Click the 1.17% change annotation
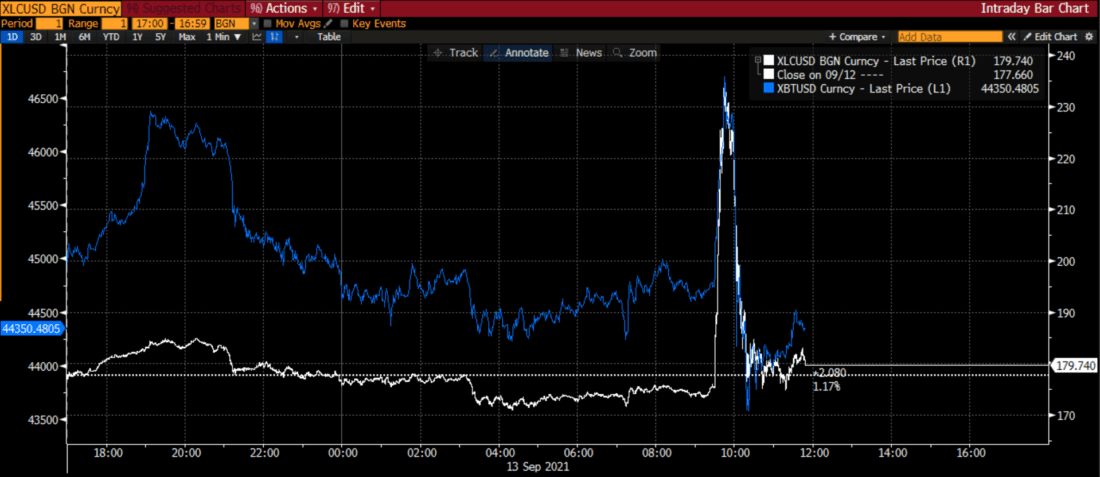The image size is (1100, 477). [x=826, y=386]
